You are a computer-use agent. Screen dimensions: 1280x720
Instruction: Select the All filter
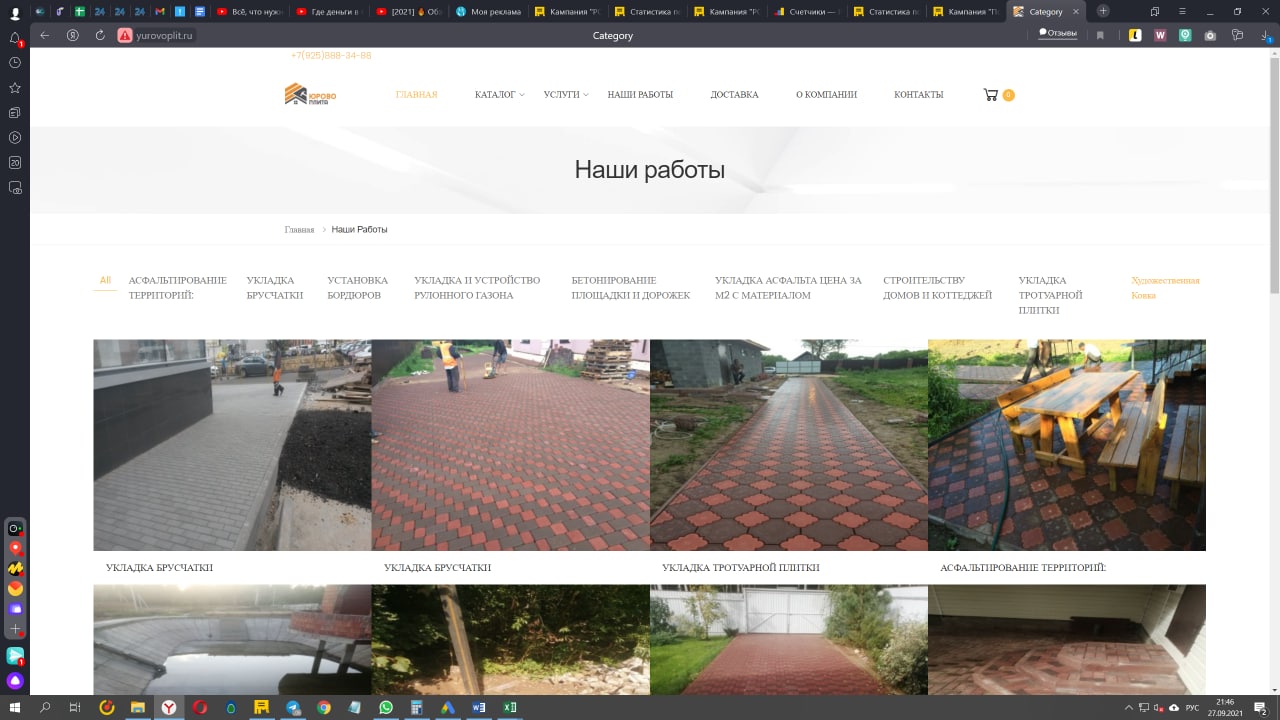click(x=105, y=281)
